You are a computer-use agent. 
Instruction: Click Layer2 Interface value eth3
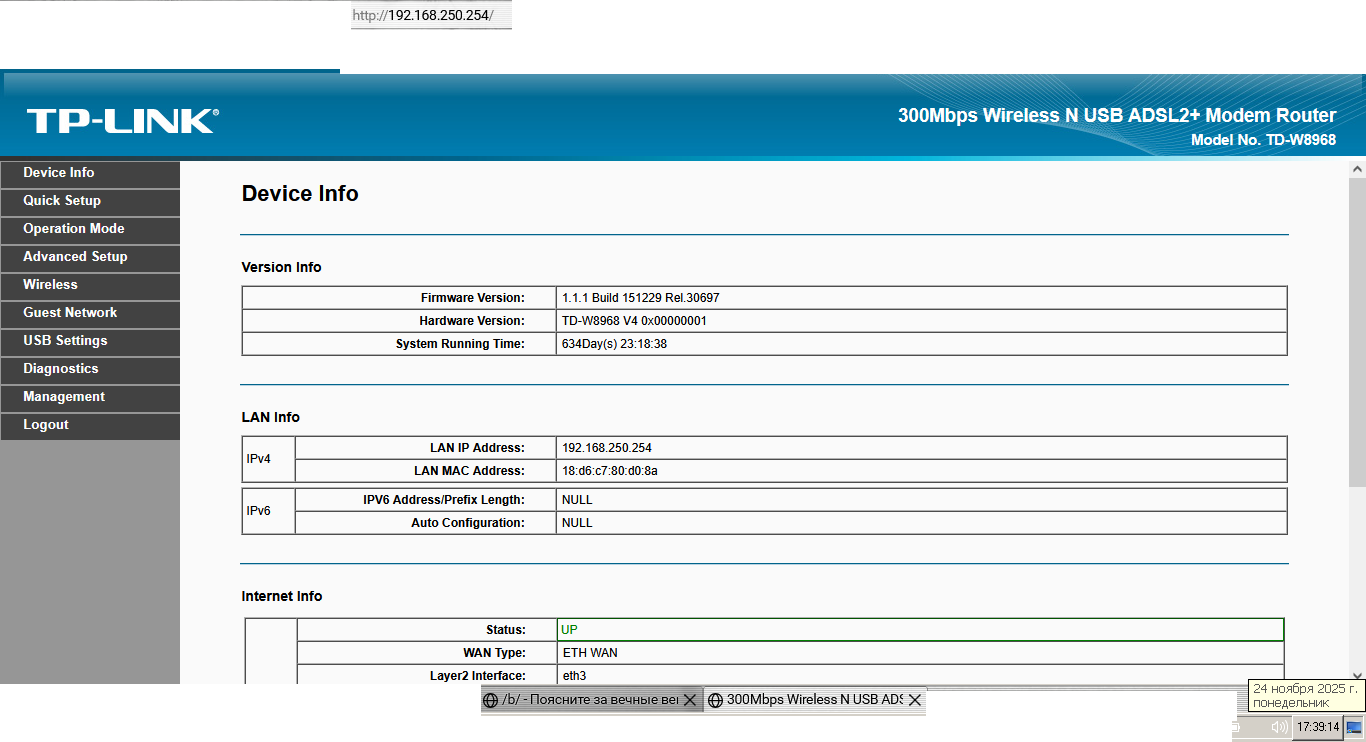coord(574,676)
